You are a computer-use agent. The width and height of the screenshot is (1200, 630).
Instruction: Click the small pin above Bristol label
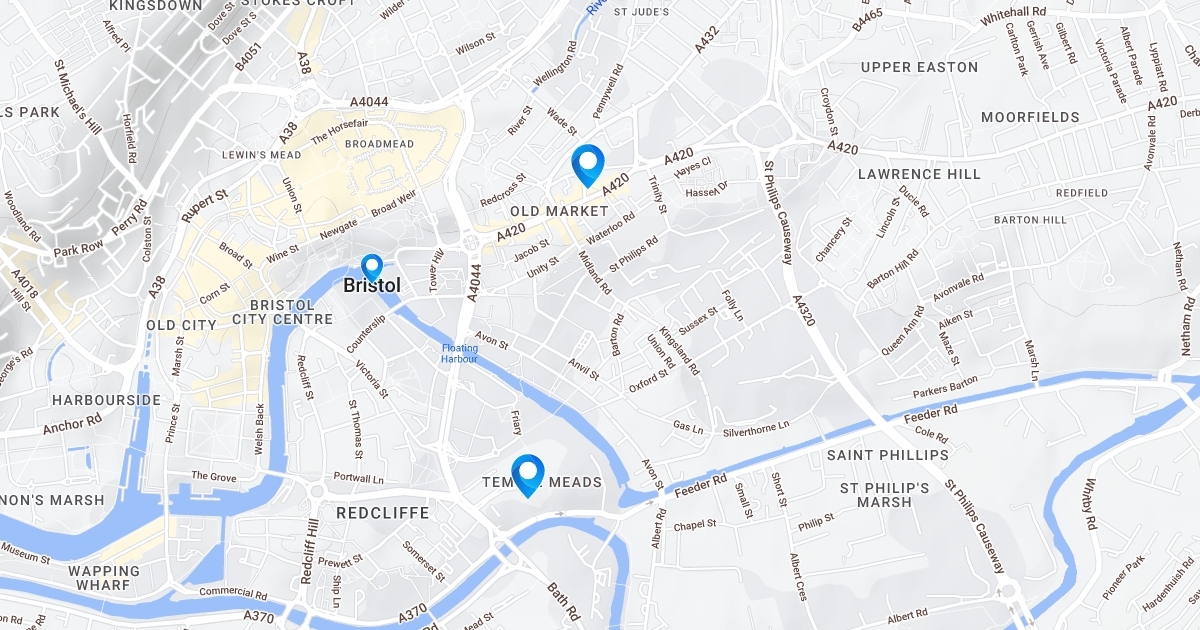[x=372, y=267]
